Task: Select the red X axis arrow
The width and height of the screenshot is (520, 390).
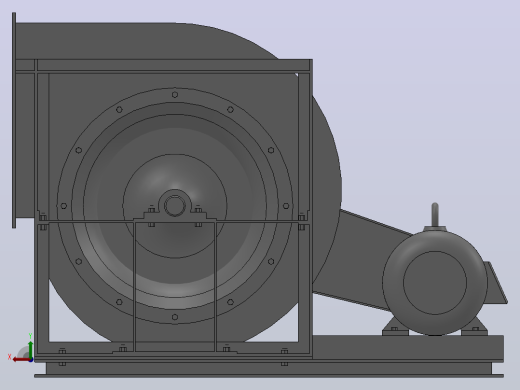Action: (21, 360)
